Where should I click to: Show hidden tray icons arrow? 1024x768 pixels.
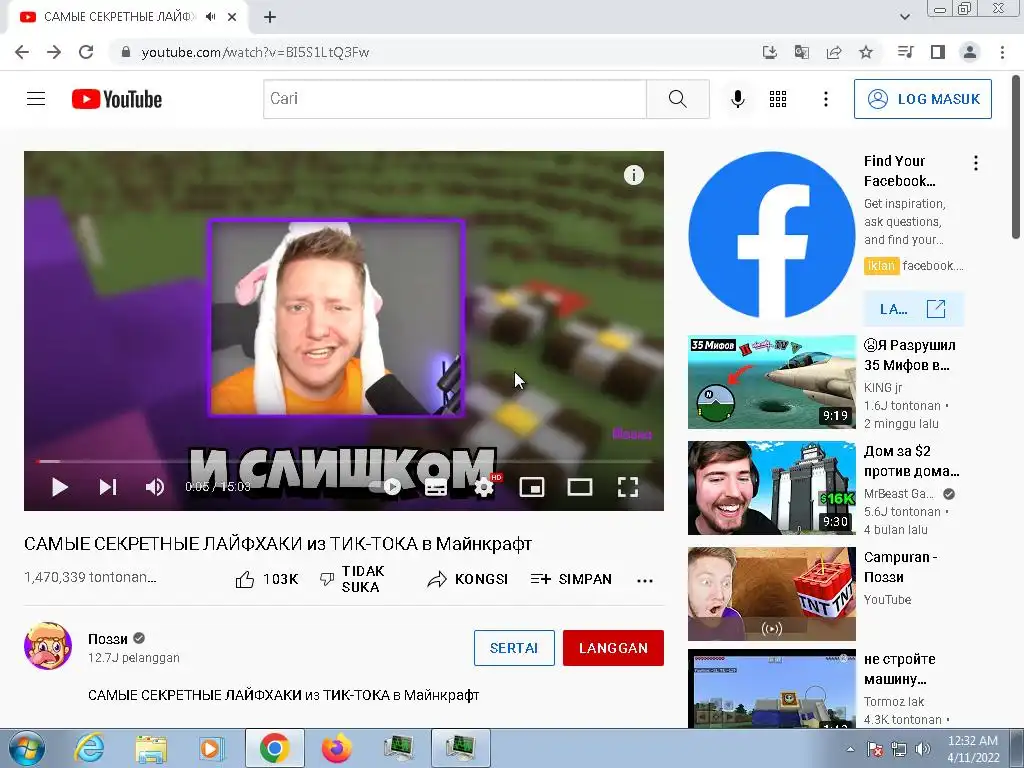850,749
